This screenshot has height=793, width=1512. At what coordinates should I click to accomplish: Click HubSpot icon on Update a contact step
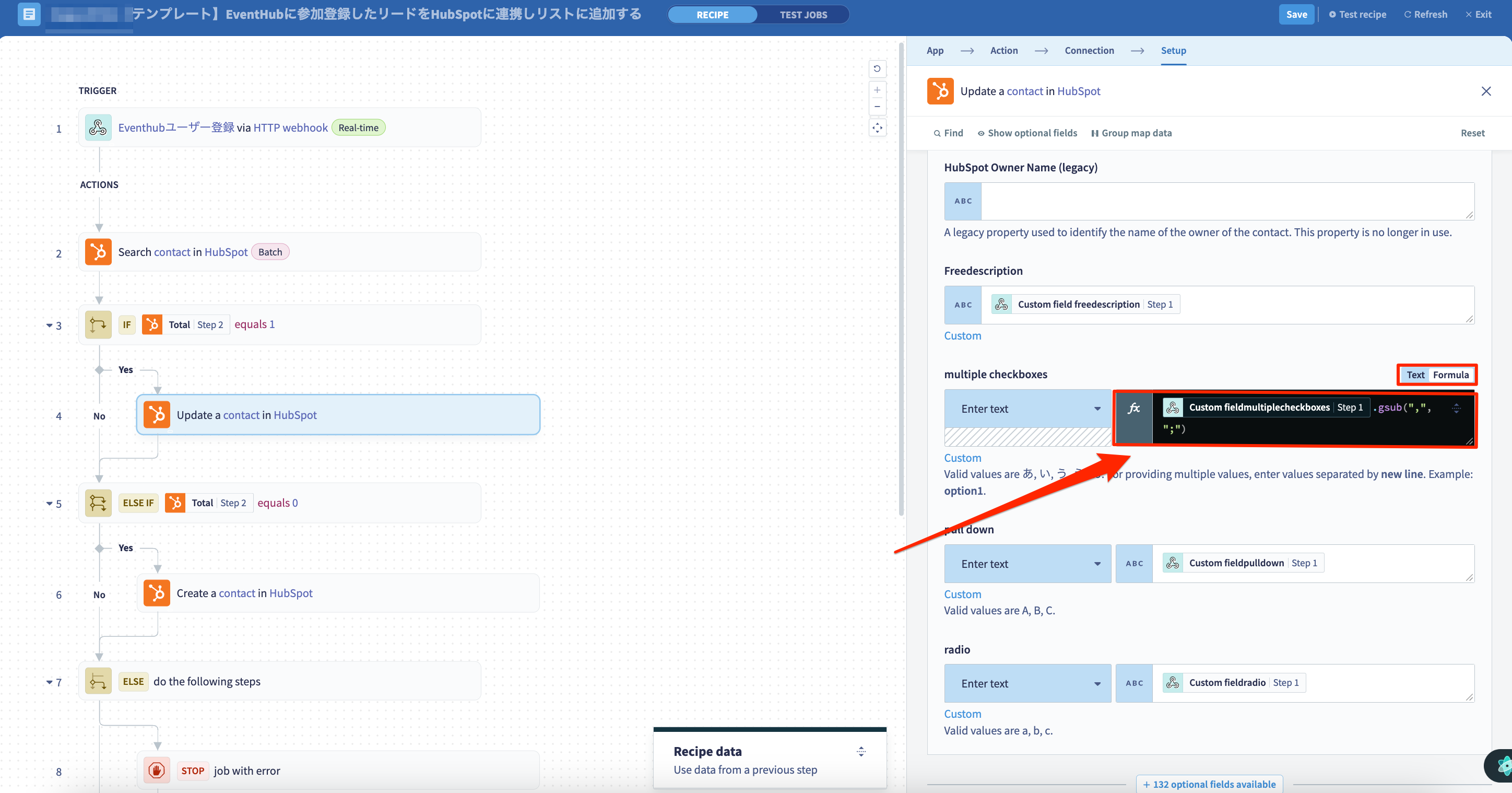point(157,415)
